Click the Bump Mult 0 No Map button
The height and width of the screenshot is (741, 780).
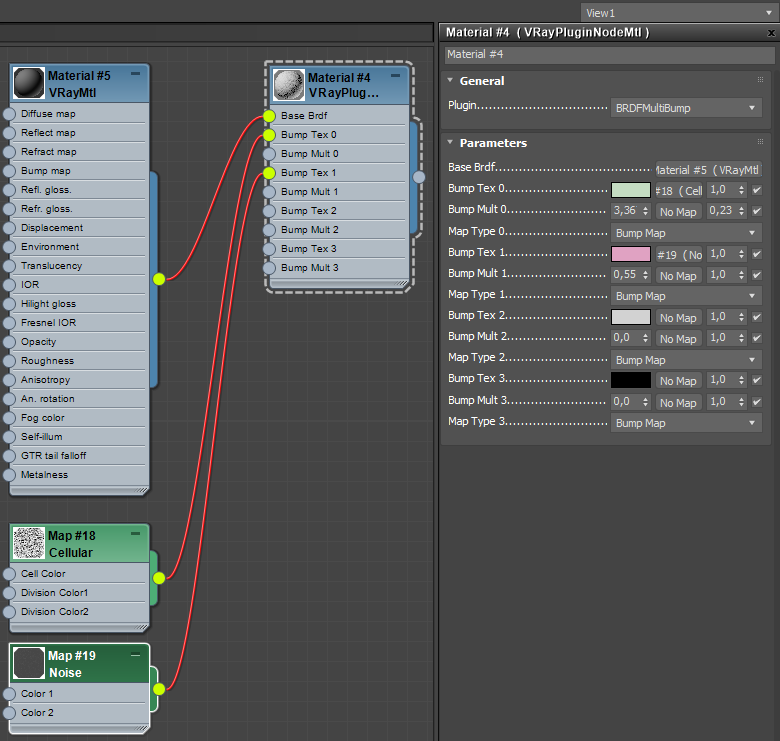pyautogui.click(x=678, y=212)
